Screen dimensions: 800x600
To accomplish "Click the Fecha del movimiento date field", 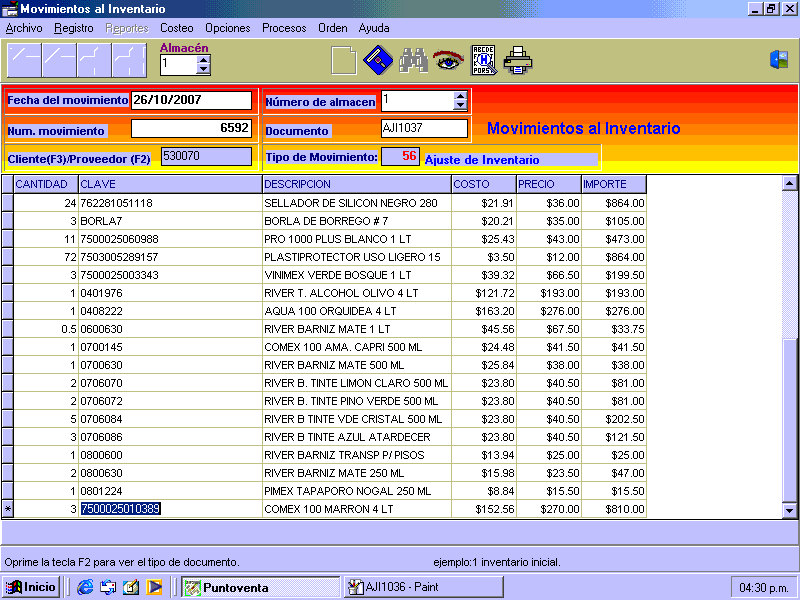I will click(x=191, y=100).
